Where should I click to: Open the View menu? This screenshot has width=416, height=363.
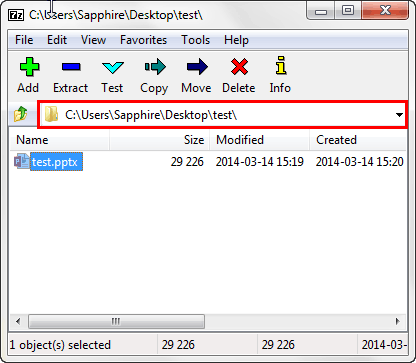tap(93, 40)
